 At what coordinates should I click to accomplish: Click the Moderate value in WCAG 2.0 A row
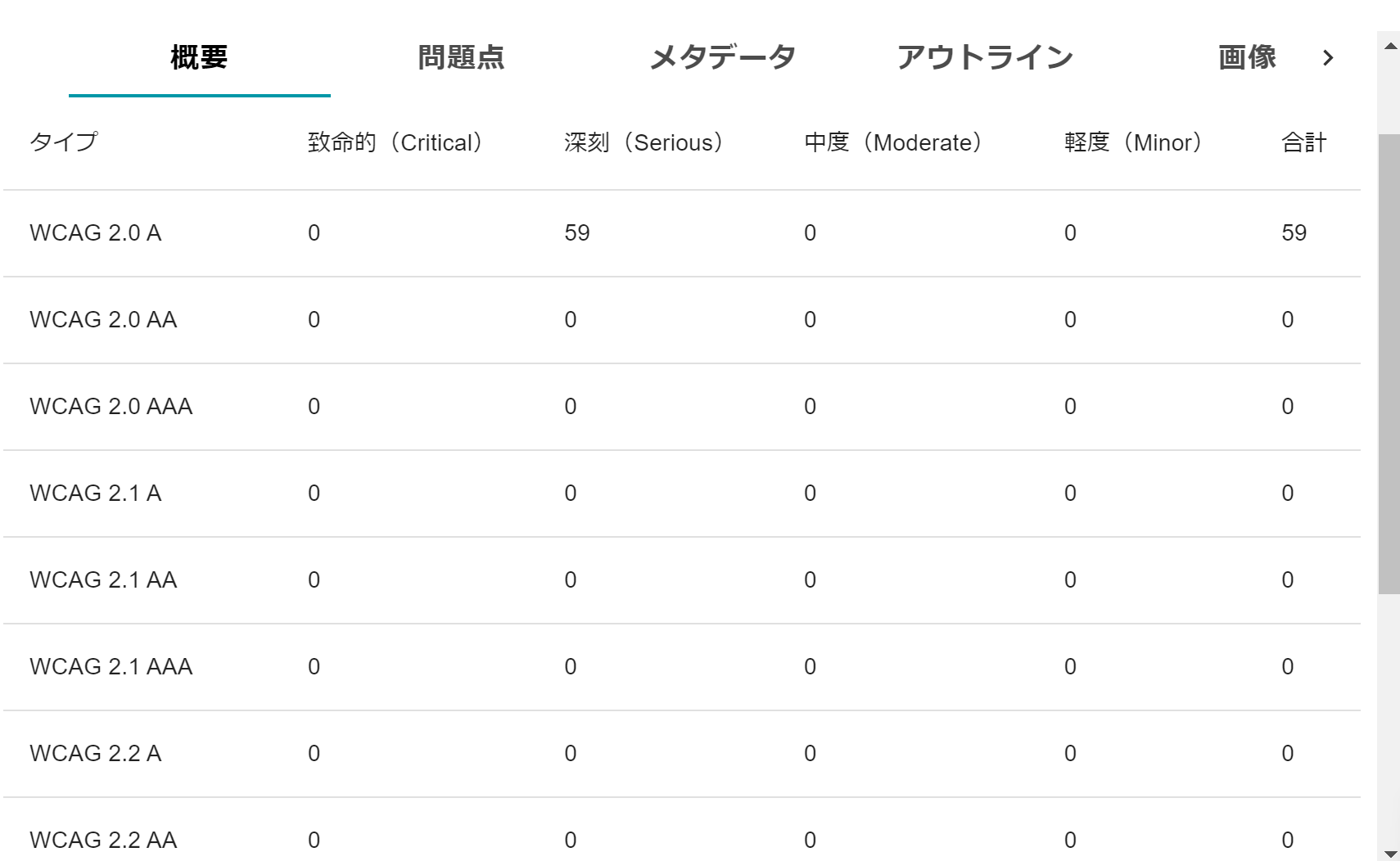point(811,233)
